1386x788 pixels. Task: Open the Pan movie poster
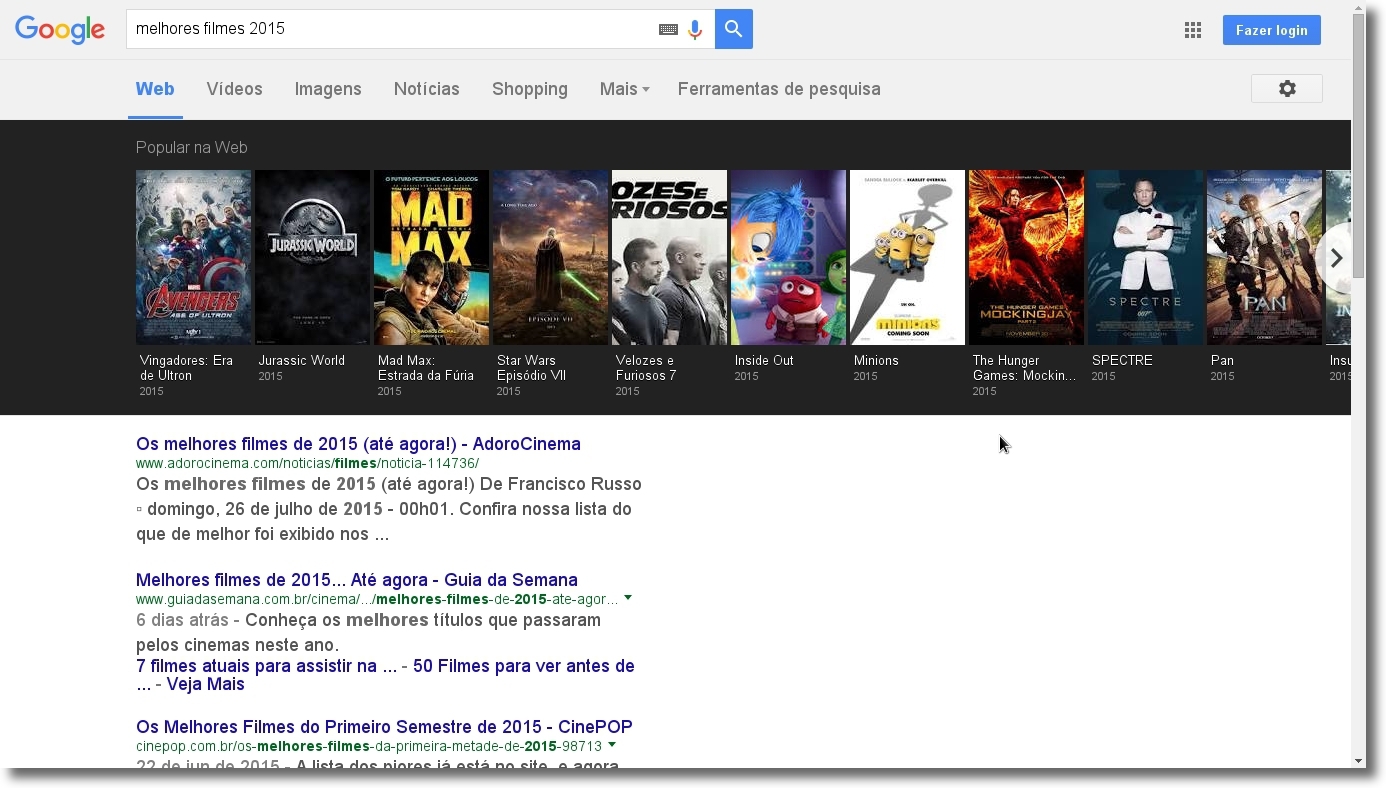(x=1264, y=257)
